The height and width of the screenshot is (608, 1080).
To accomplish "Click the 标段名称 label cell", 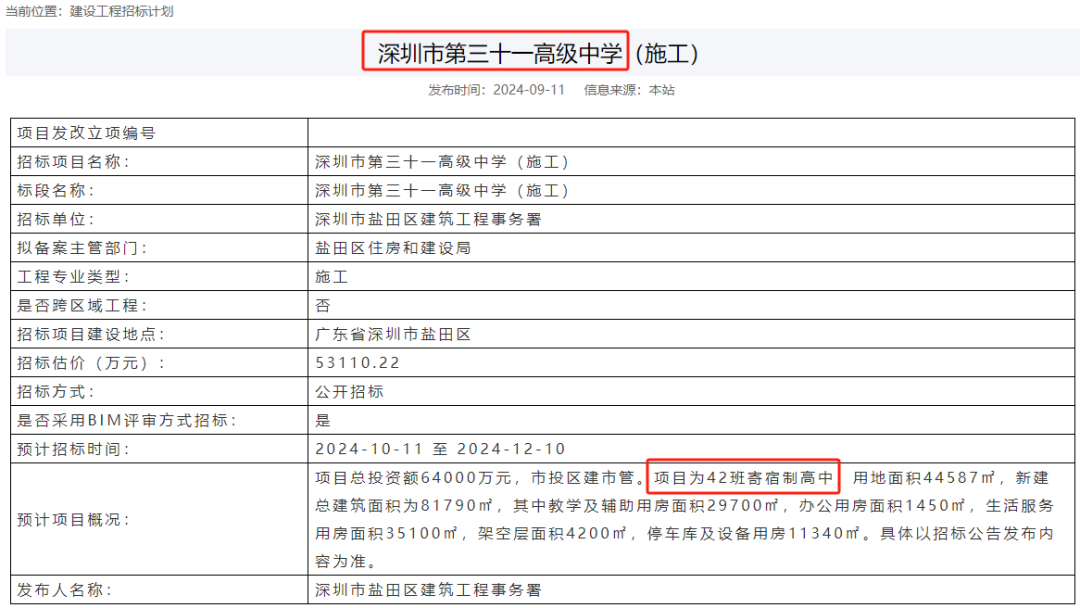I will click(159, 190).
